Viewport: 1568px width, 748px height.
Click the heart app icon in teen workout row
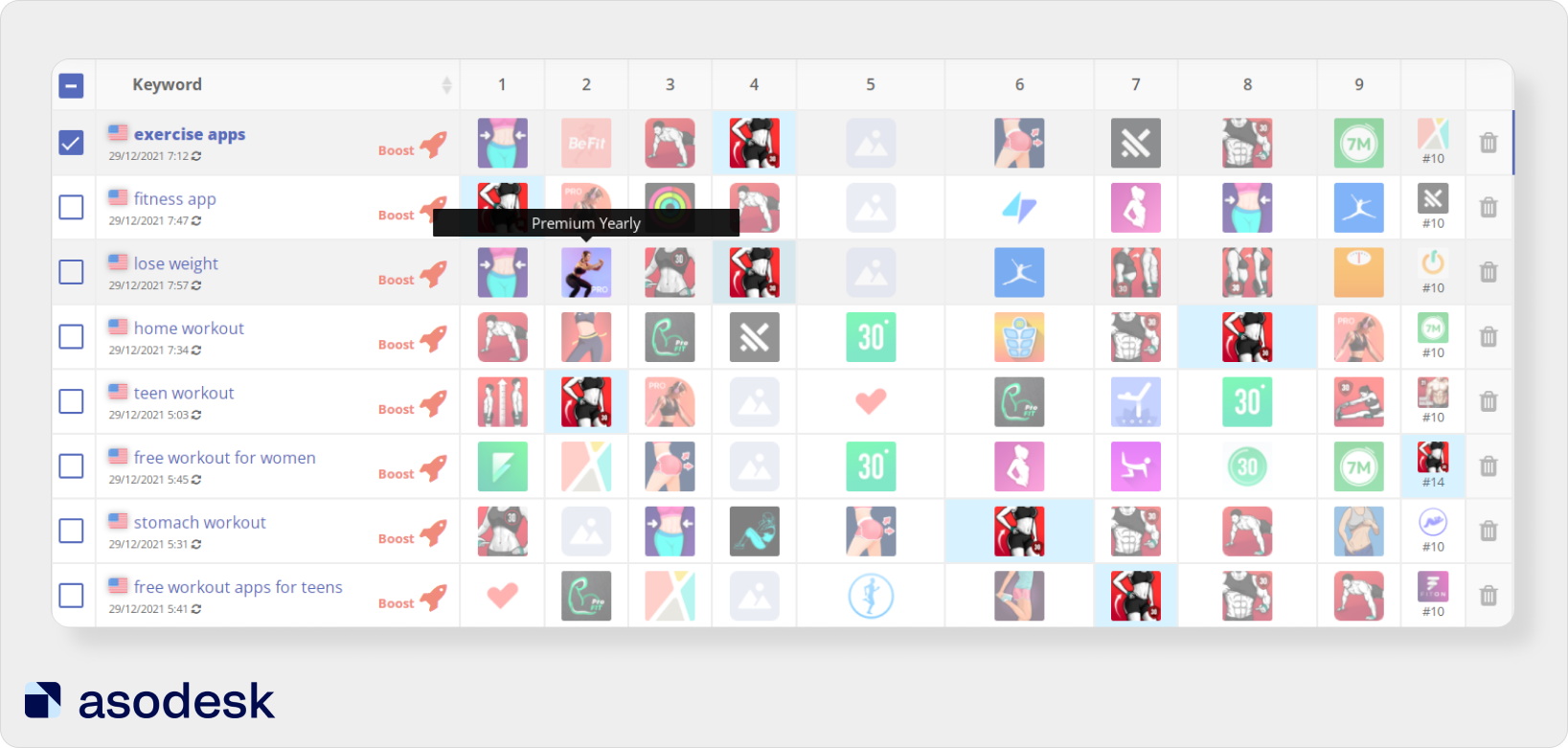click(x=871, y=401)
